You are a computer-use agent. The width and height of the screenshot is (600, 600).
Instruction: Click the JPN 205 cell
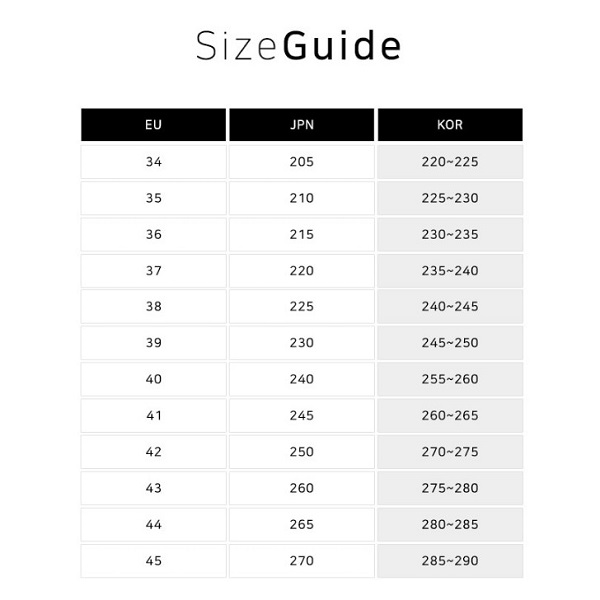coord(301,162)
